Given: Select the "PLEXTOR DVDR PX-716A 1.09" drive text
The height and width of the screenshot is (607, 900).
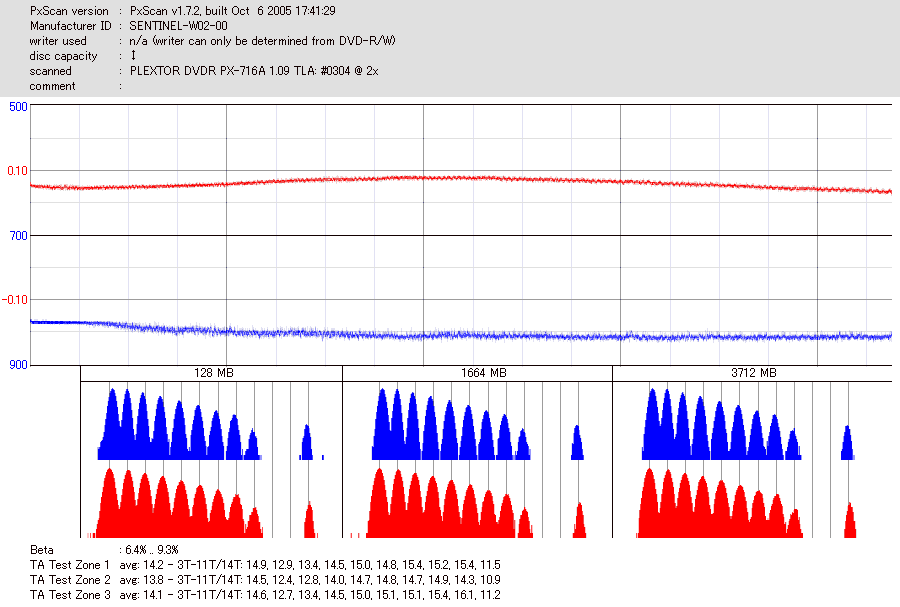Looking at the screenshot, I should click(x=254, y=71).
